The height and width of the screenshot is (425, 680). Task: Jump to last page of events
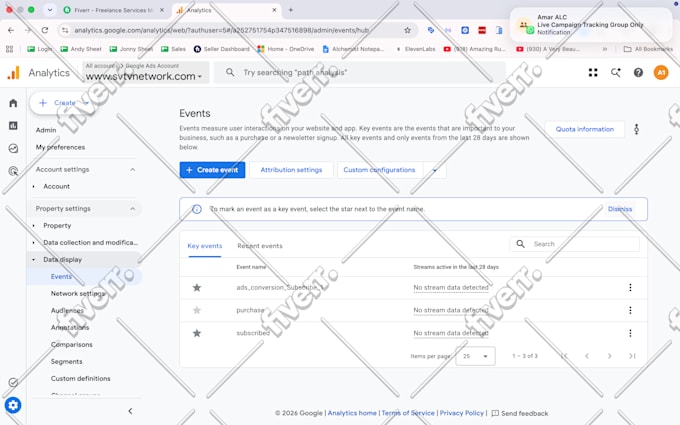pos(632,356)
